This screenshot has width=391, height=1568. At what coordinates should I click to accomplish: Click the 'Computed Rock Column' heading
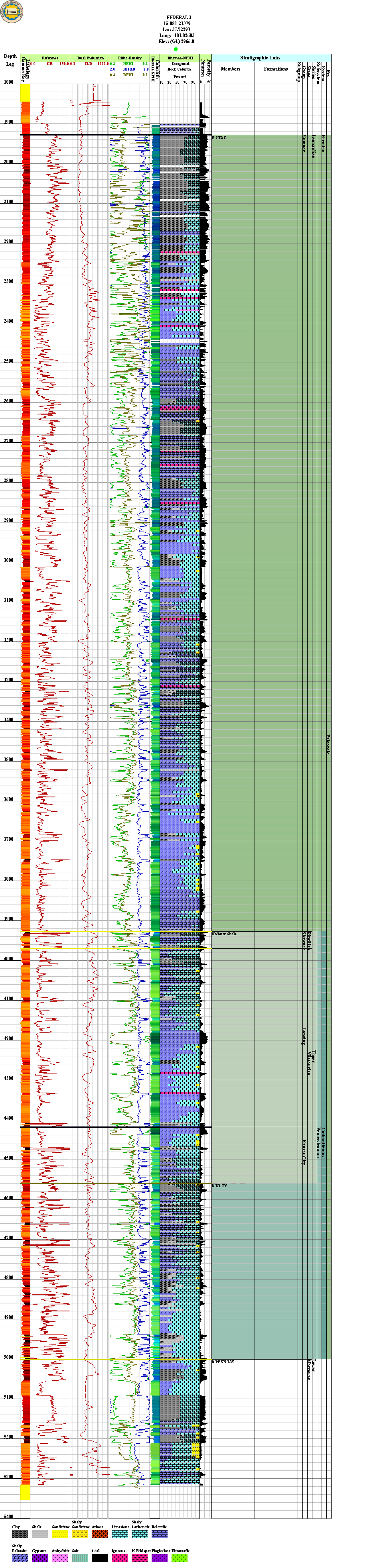[180, 67]
